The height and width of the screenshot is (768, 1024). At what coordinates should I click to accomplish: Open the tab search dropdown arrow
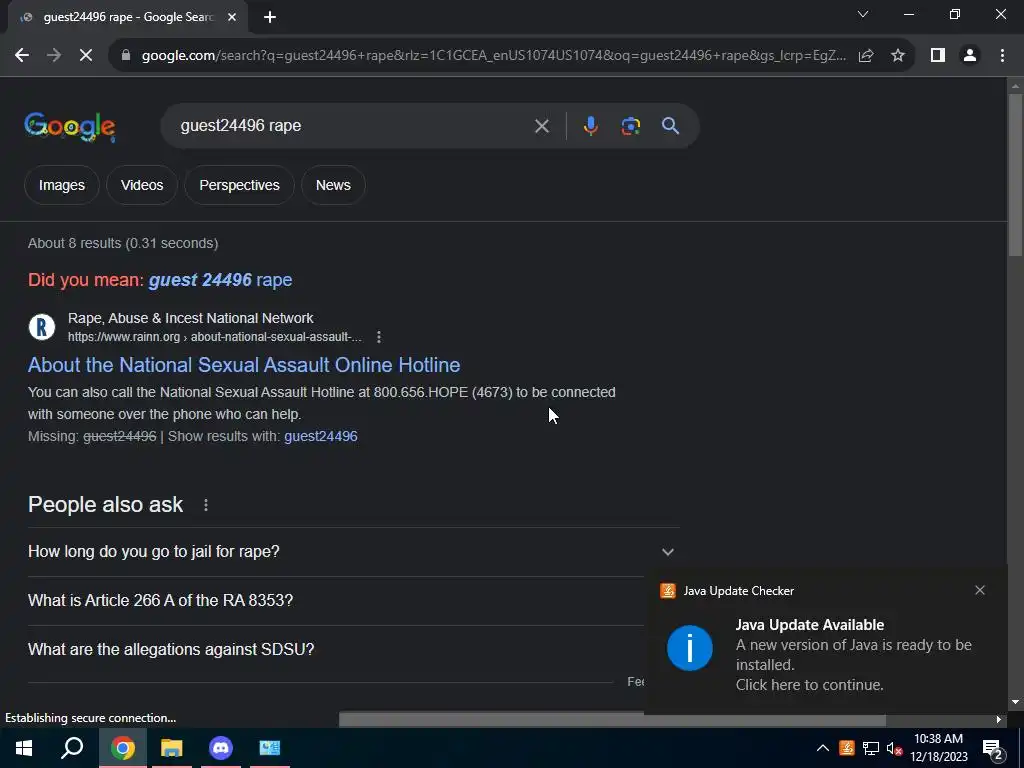click(x=863, y=14)
